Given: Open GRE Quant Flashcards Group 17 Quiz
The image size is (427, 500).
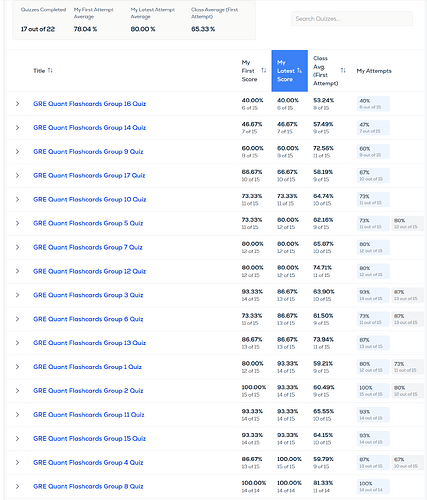Looking at the screenshot, I should pyautogui.click(x=89, y=175).
